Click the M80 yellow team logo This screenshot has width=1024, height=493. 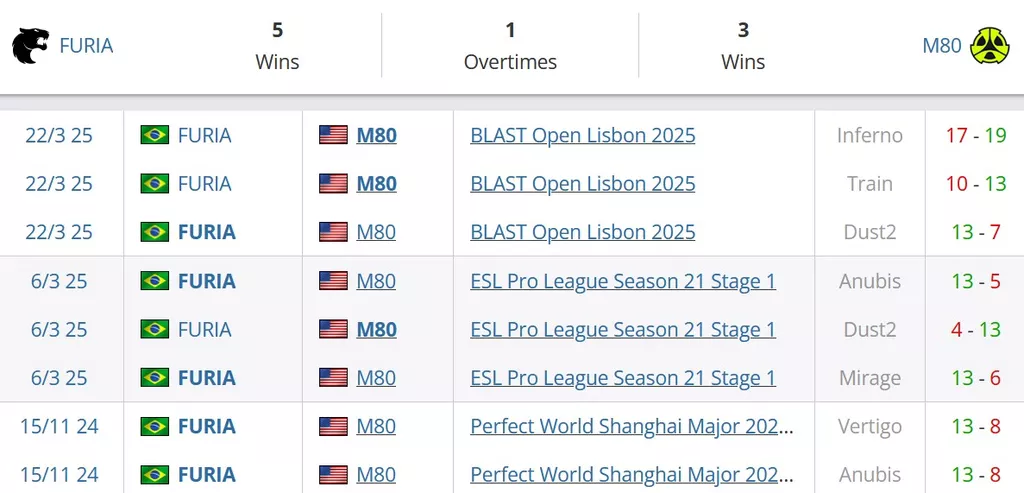coord(989,46)
